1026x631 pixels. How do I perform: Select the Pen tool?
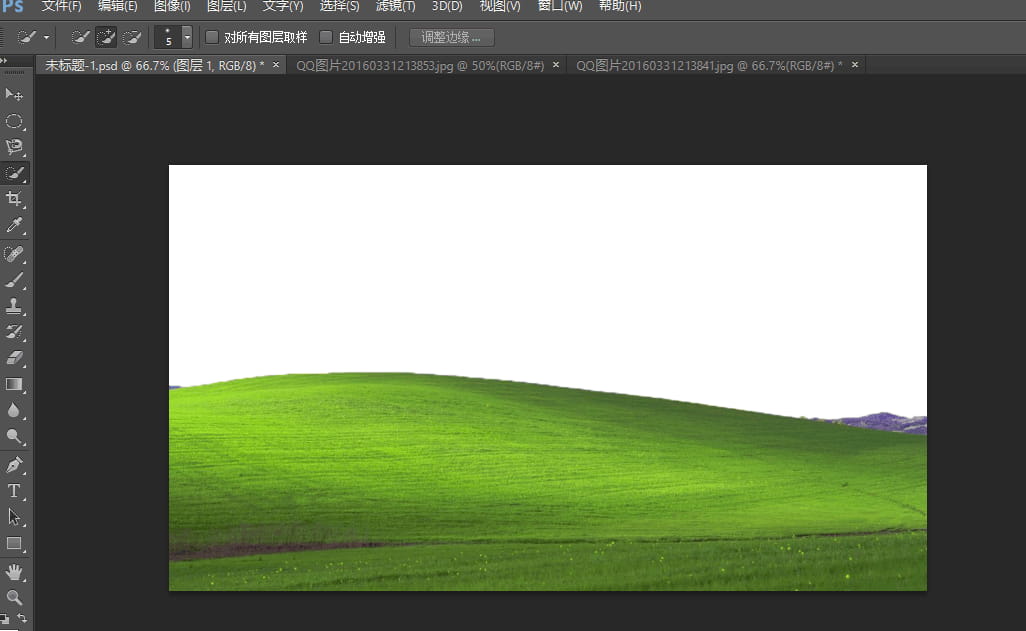click(14, 465)
